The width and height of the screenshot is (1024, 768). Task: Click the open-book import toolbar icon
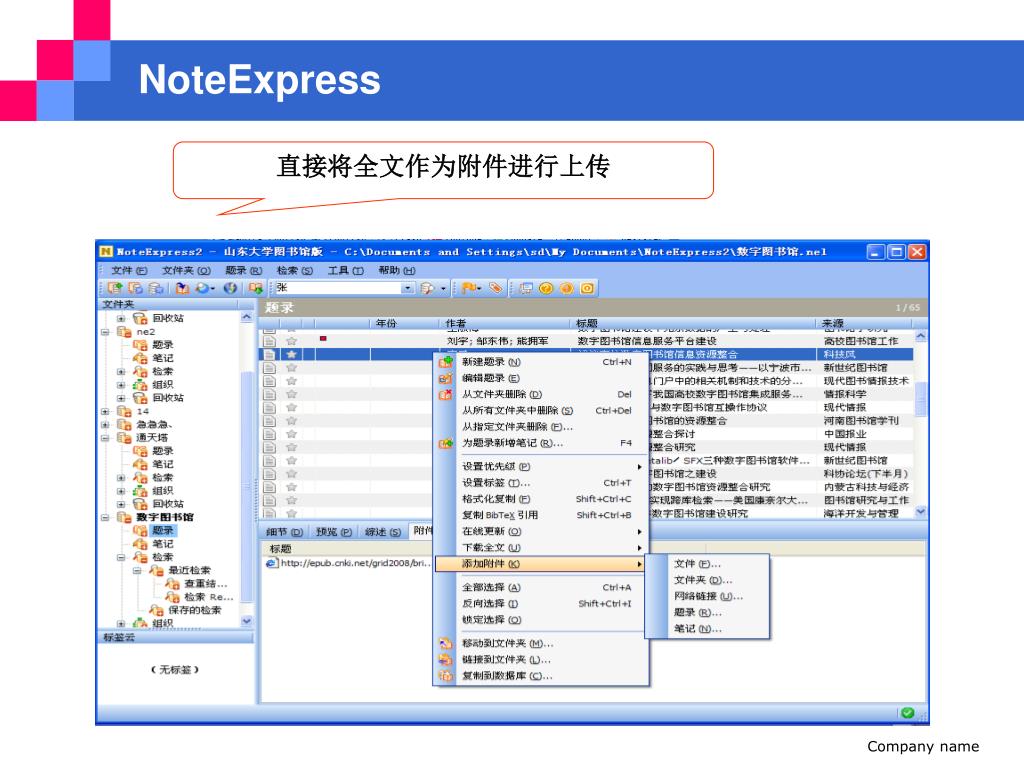(x=183, y=288)
